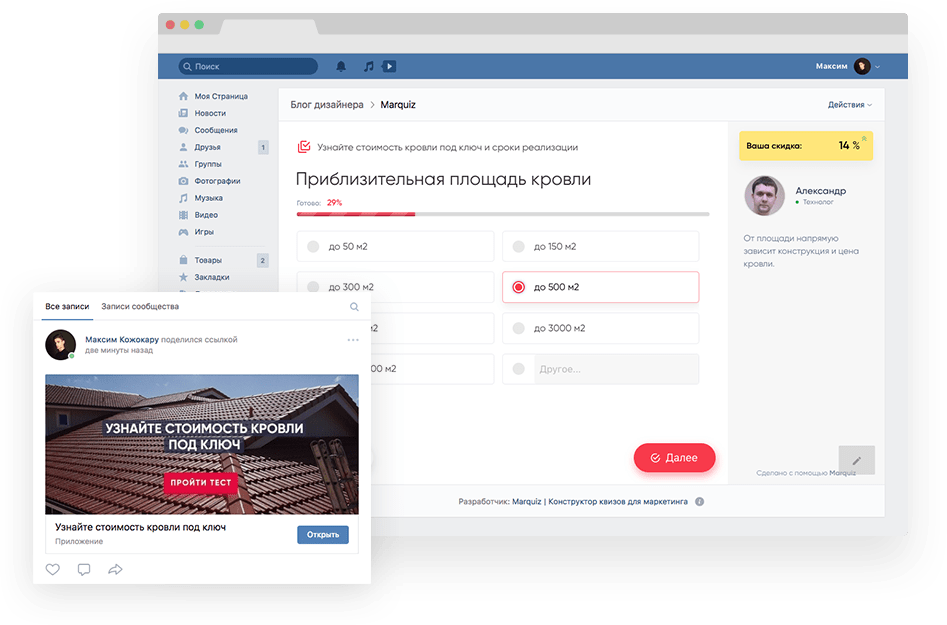Share the post with arrow icon

(115, 569)
